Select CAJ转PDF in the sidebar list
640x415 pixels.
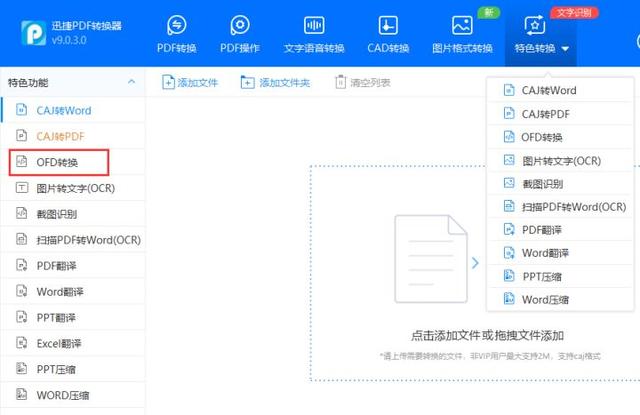pos(73,136)
